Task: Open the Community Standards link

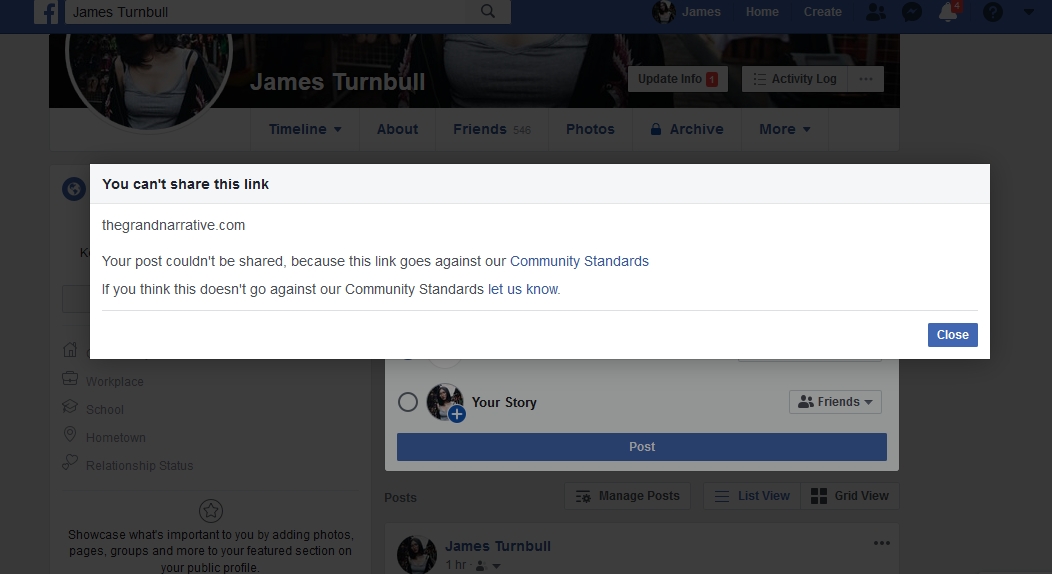Action: point(579,261)
